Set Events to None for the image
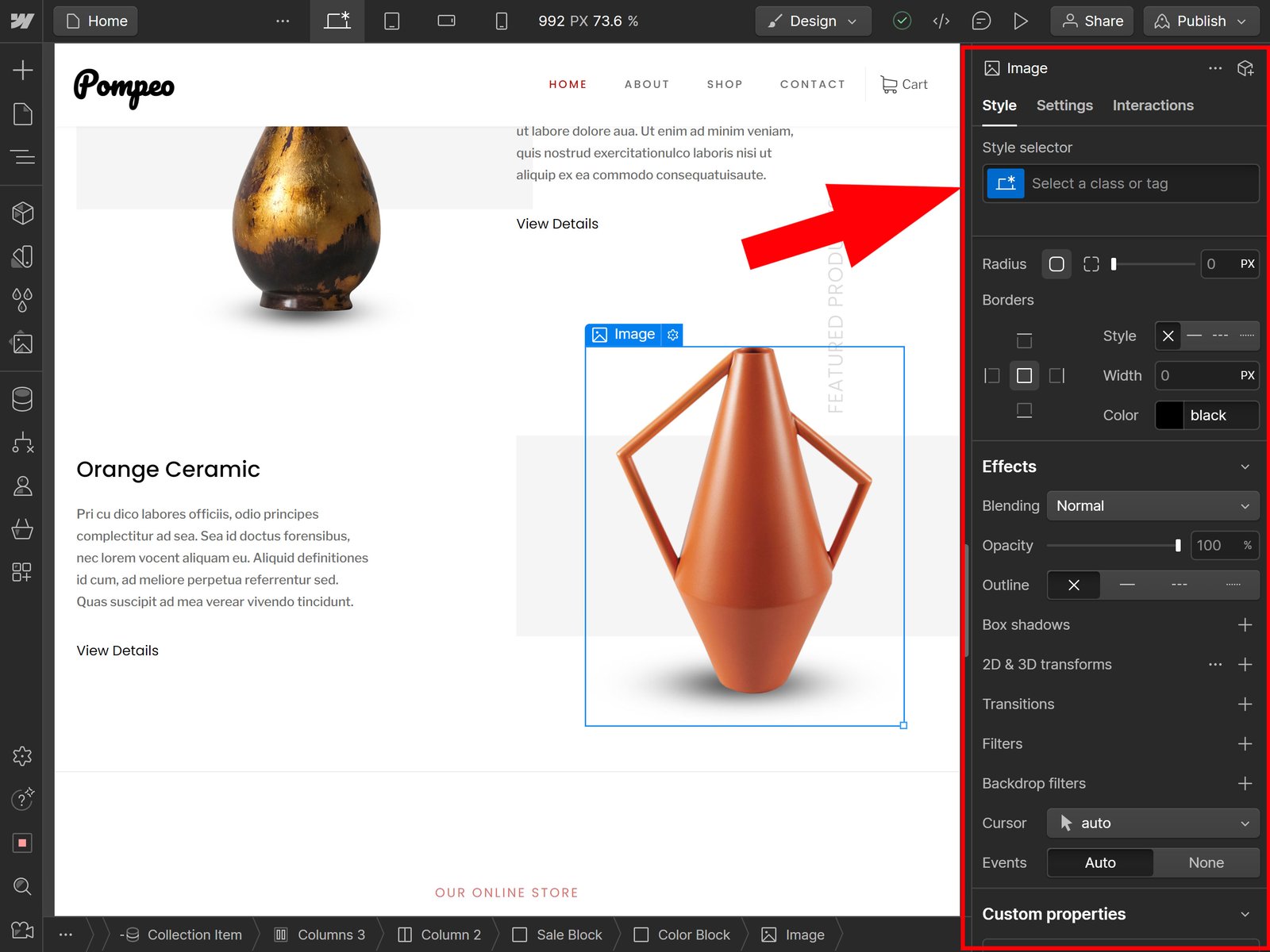 (1206, 862)
